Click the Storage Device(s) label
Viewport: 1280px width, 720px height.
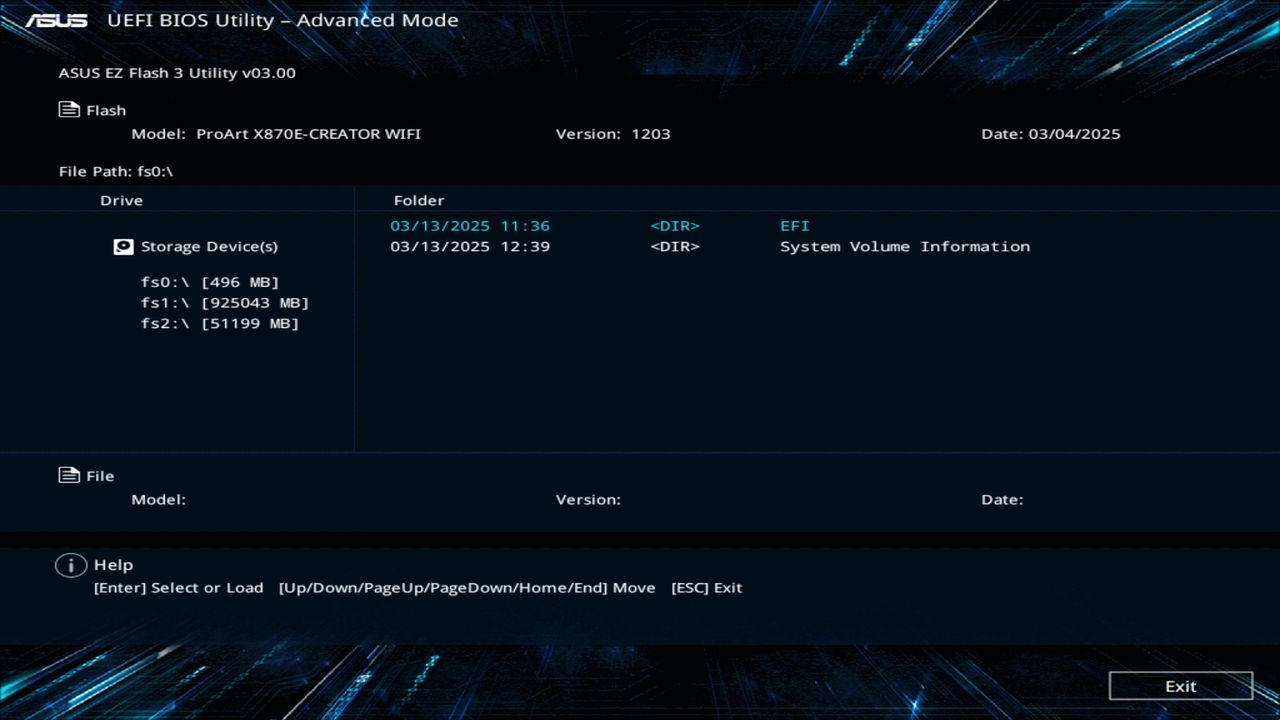tap(209, 246)
